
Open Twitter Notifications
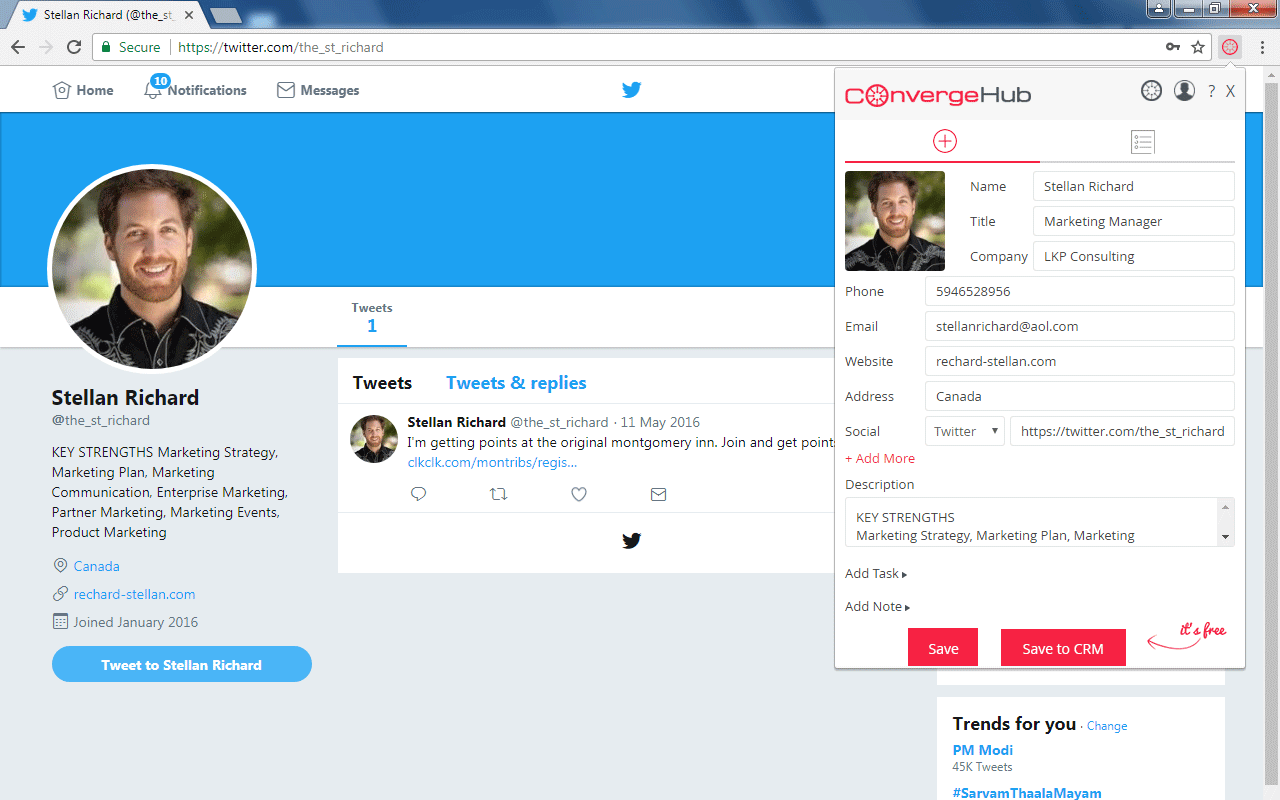[x=196, y=90]
